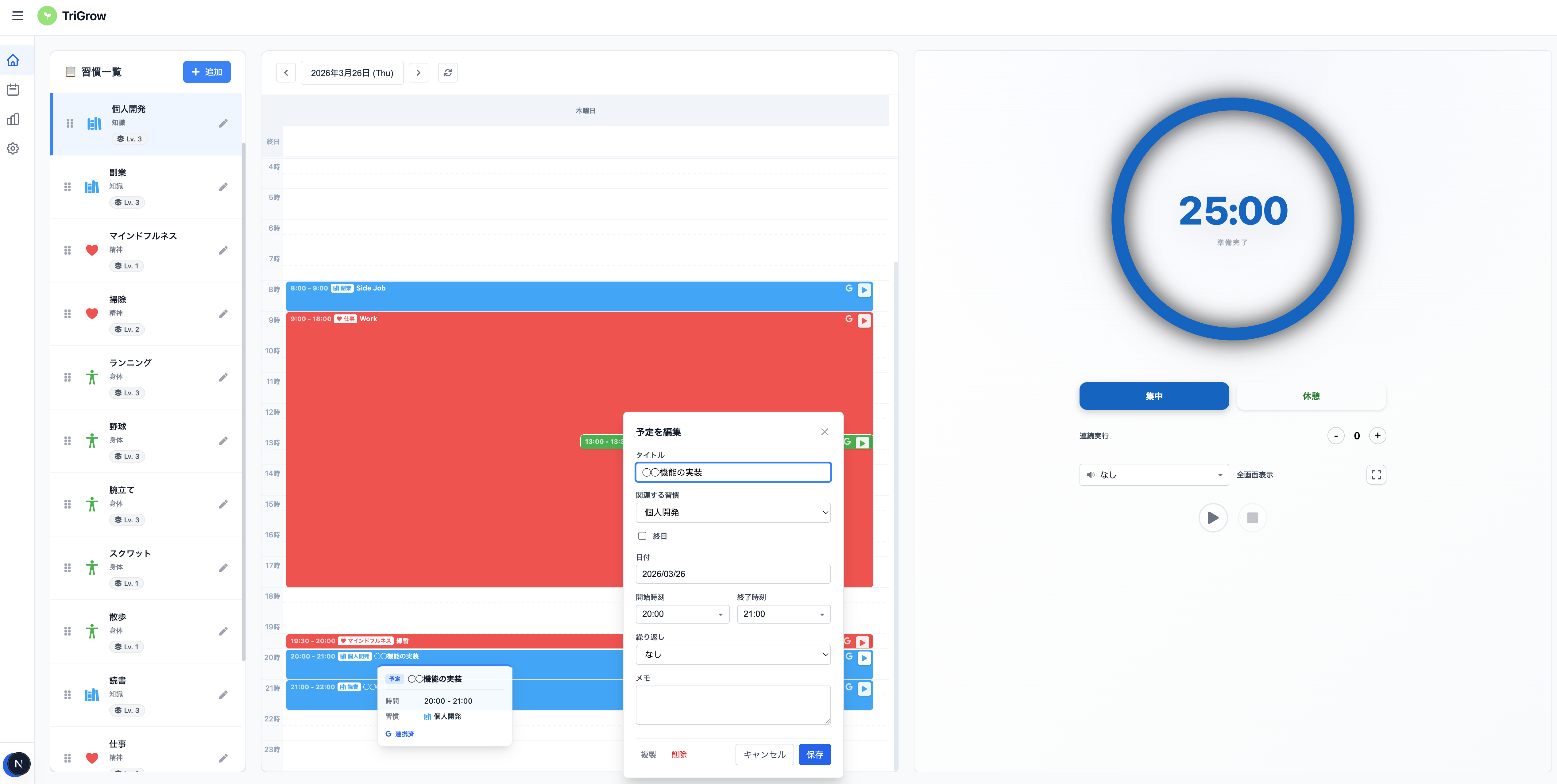Screen dimensions: 1557x784
Task: Open settings gear in sidebar
Action: pos(13,148)
